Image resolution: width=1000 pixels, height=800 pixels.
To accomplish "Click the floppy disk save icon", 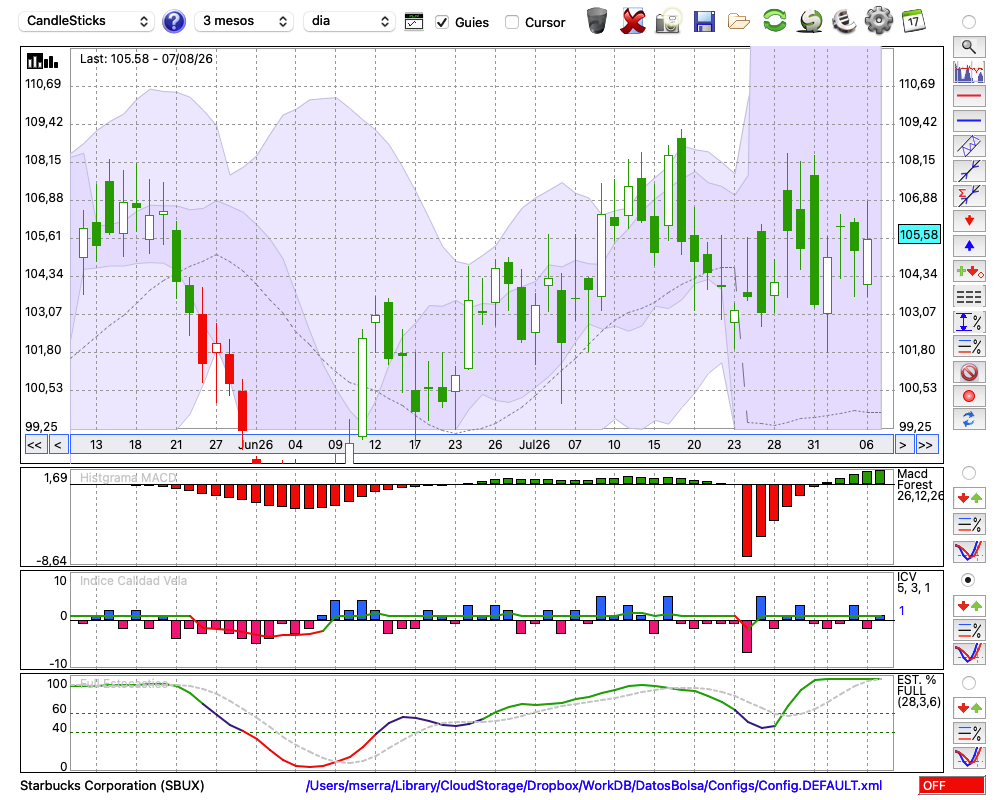I will (x=704, y=21).
